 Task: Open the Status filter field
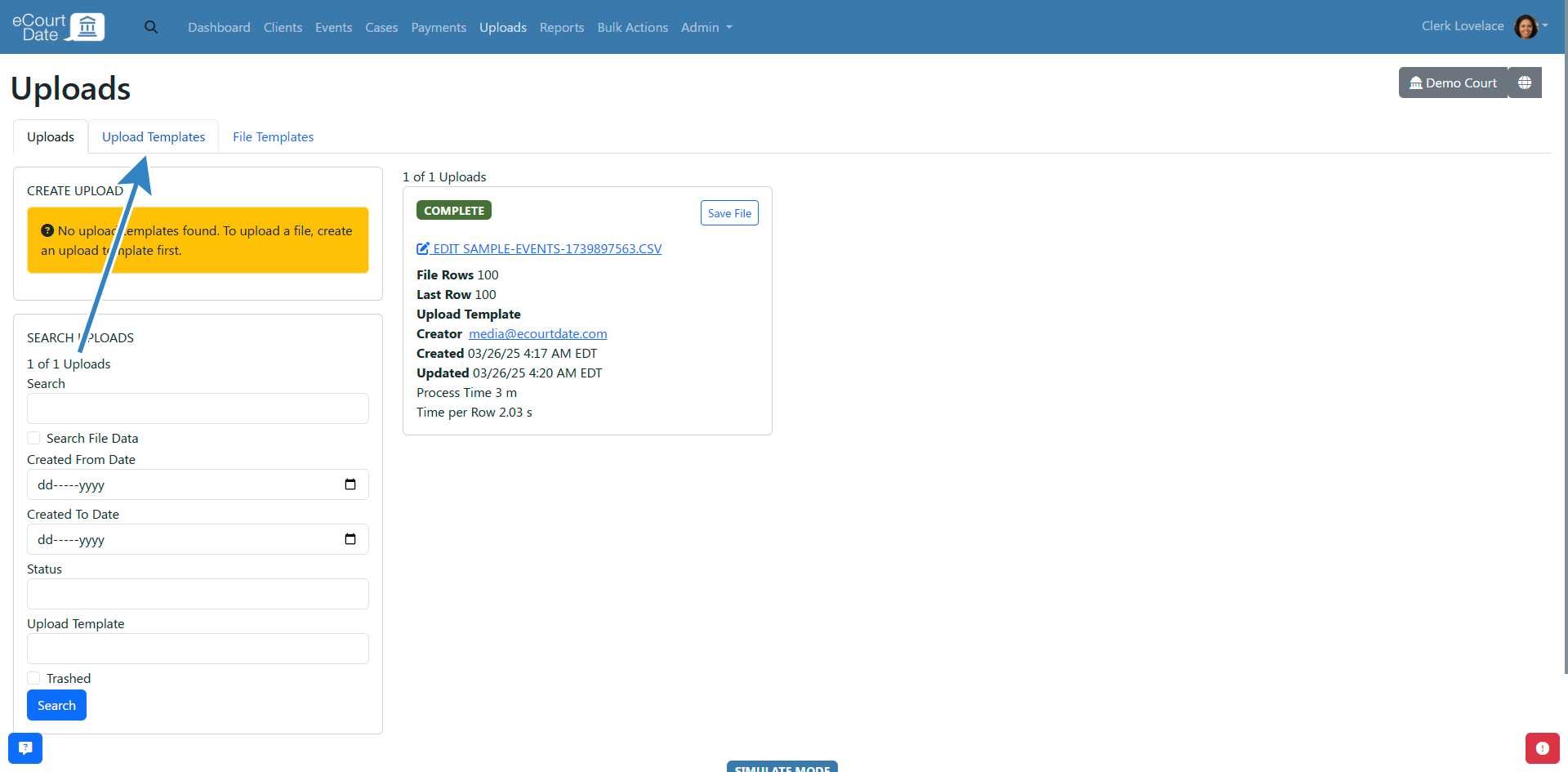coord(198,594)
